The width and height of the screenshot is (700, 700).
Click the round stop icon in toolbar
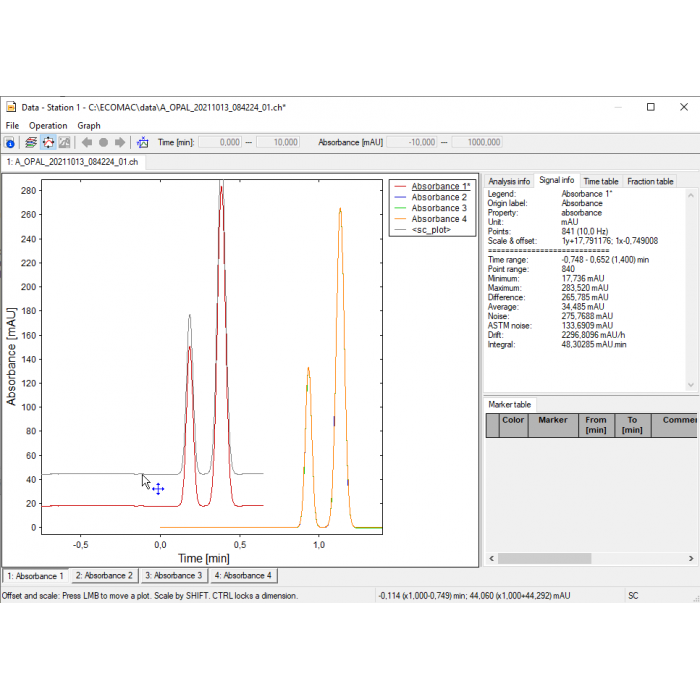tap(103, 143)
